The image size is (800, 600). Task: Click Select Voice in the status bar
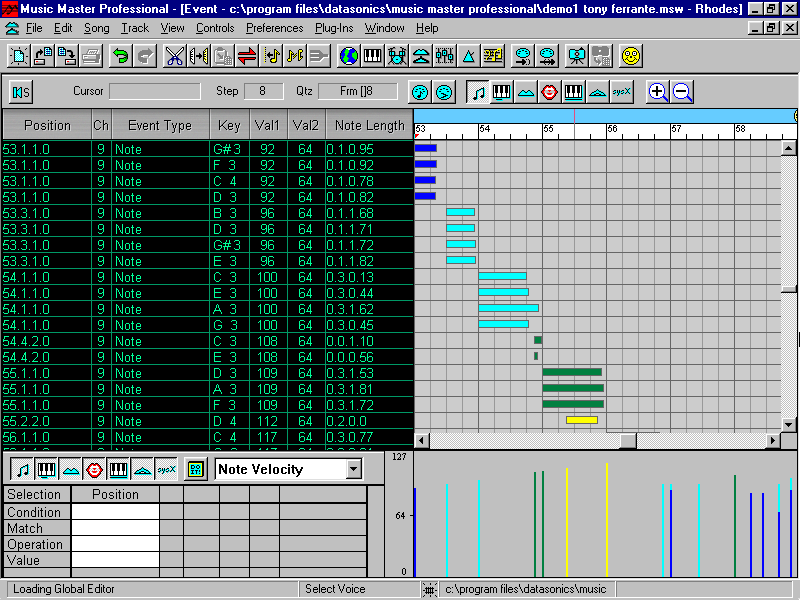pos(335,589)
